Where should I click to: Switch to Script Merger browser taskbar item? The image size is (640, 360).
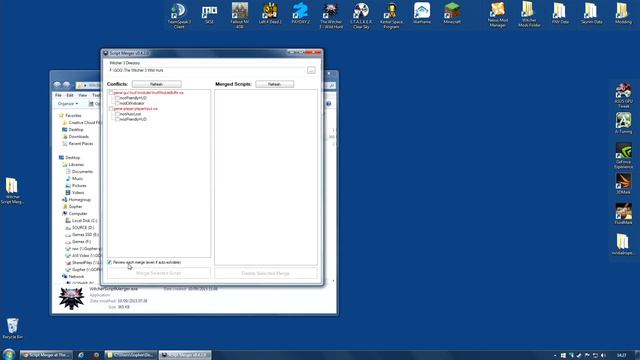click(46, 355)
